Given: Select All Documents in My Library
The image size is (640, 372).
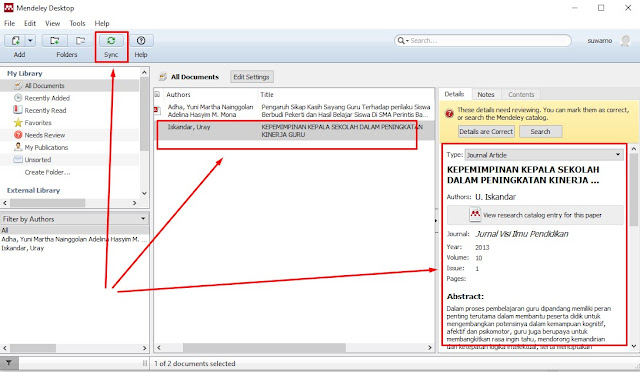Looking at the screenshot, I should pos(44,86).
